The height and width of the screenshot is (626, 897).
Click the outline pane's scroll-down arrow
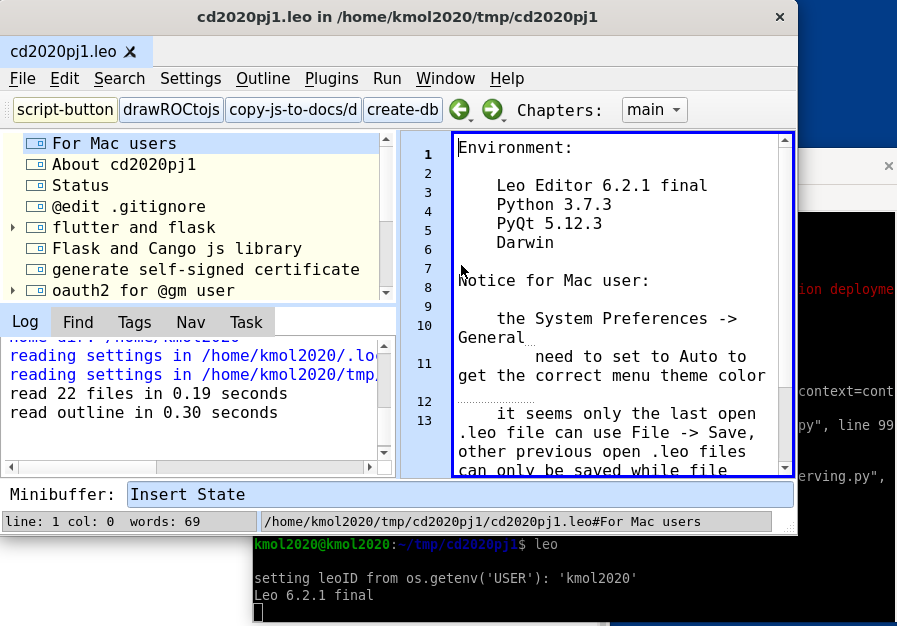pyautogui.click(x=386, y=292)
